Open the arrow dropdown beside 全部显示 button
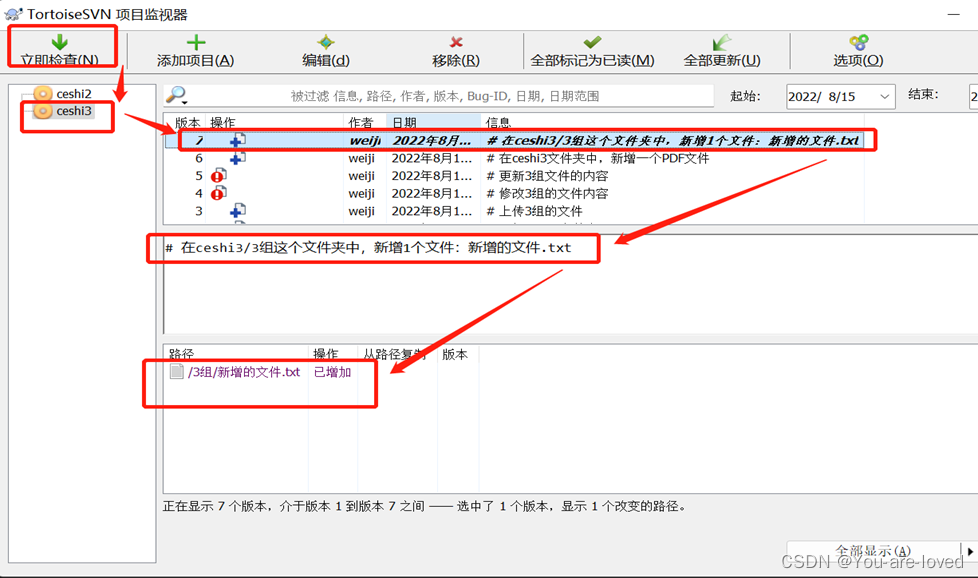 click(x=970, y=551)
